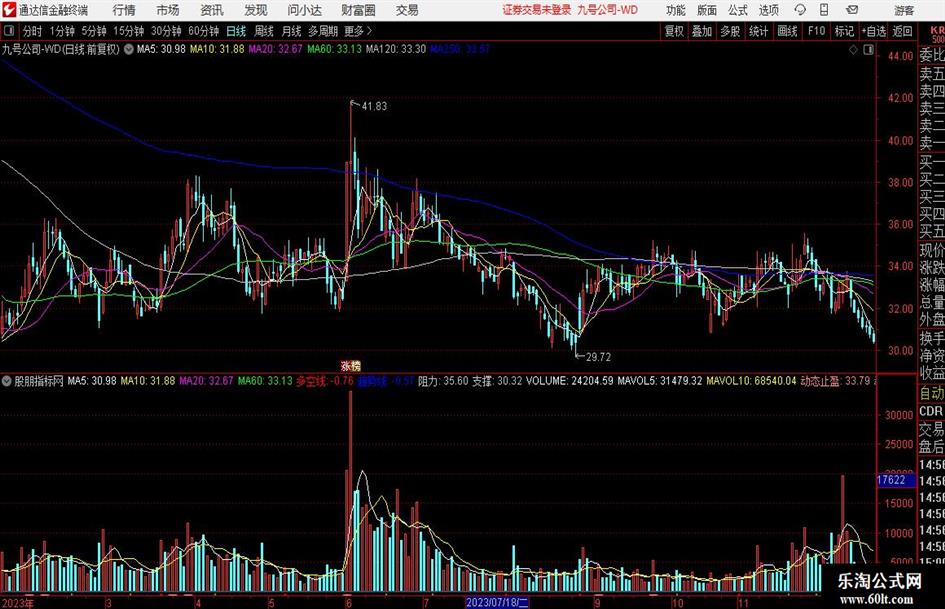This screenshot has height=609, width=945.
Task: Click 九号公司-WD in the title bar
Action: (607, 10)
